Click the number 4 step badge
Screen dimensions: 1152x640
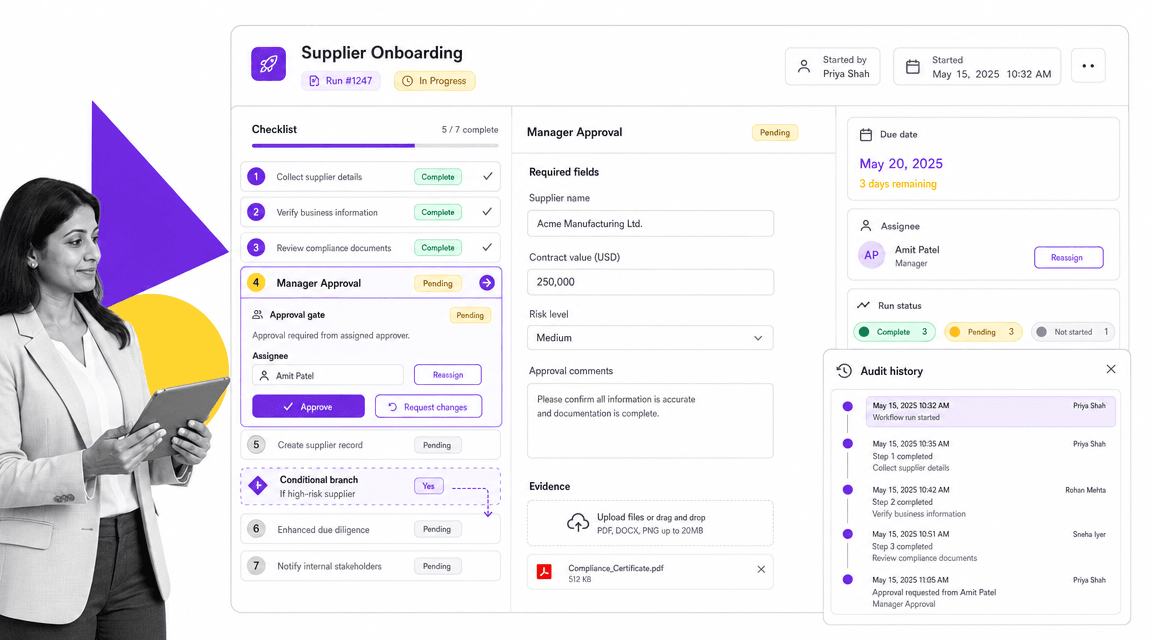(x=256, y=283)
